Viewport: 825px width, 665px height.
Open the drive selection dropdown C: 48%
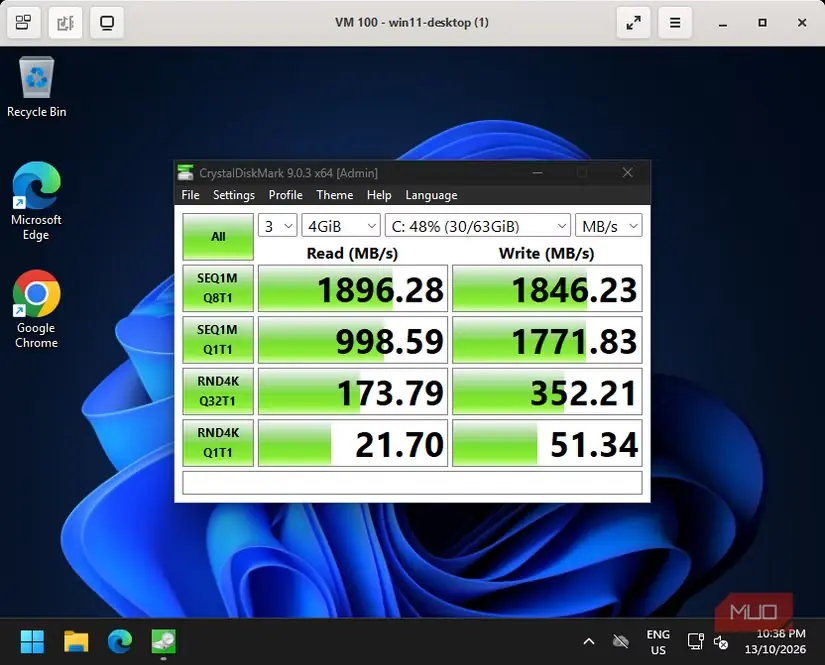[478, 226]
